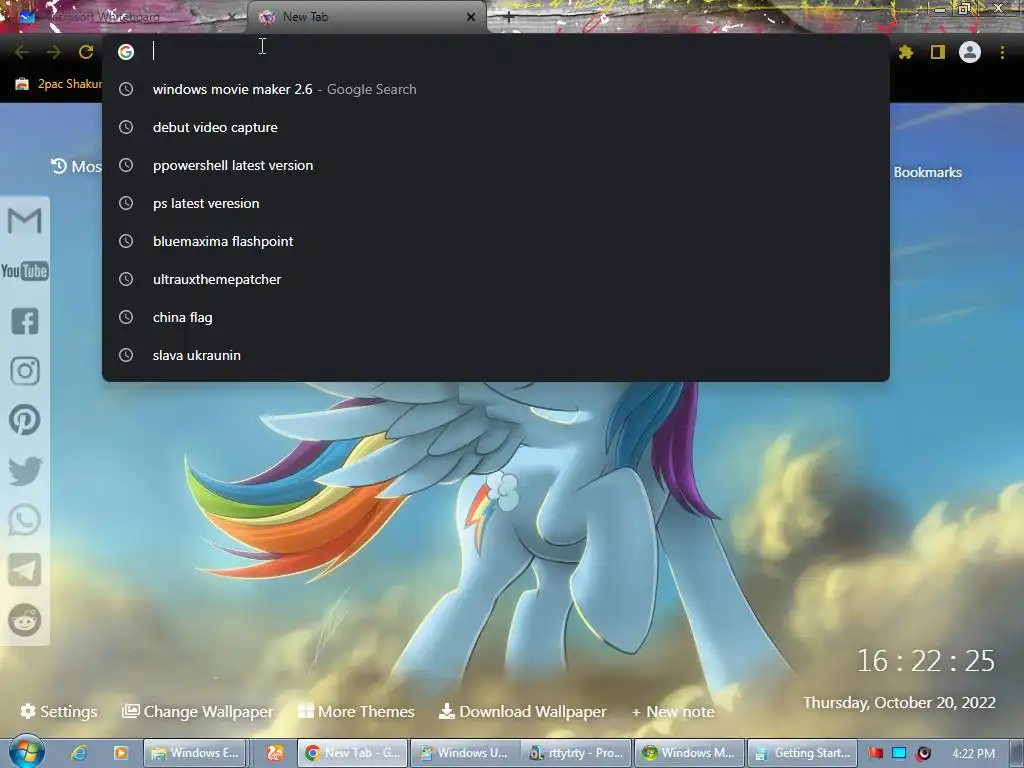Select 'windows movie maker 2.6' suggestion

pos(496,89)
